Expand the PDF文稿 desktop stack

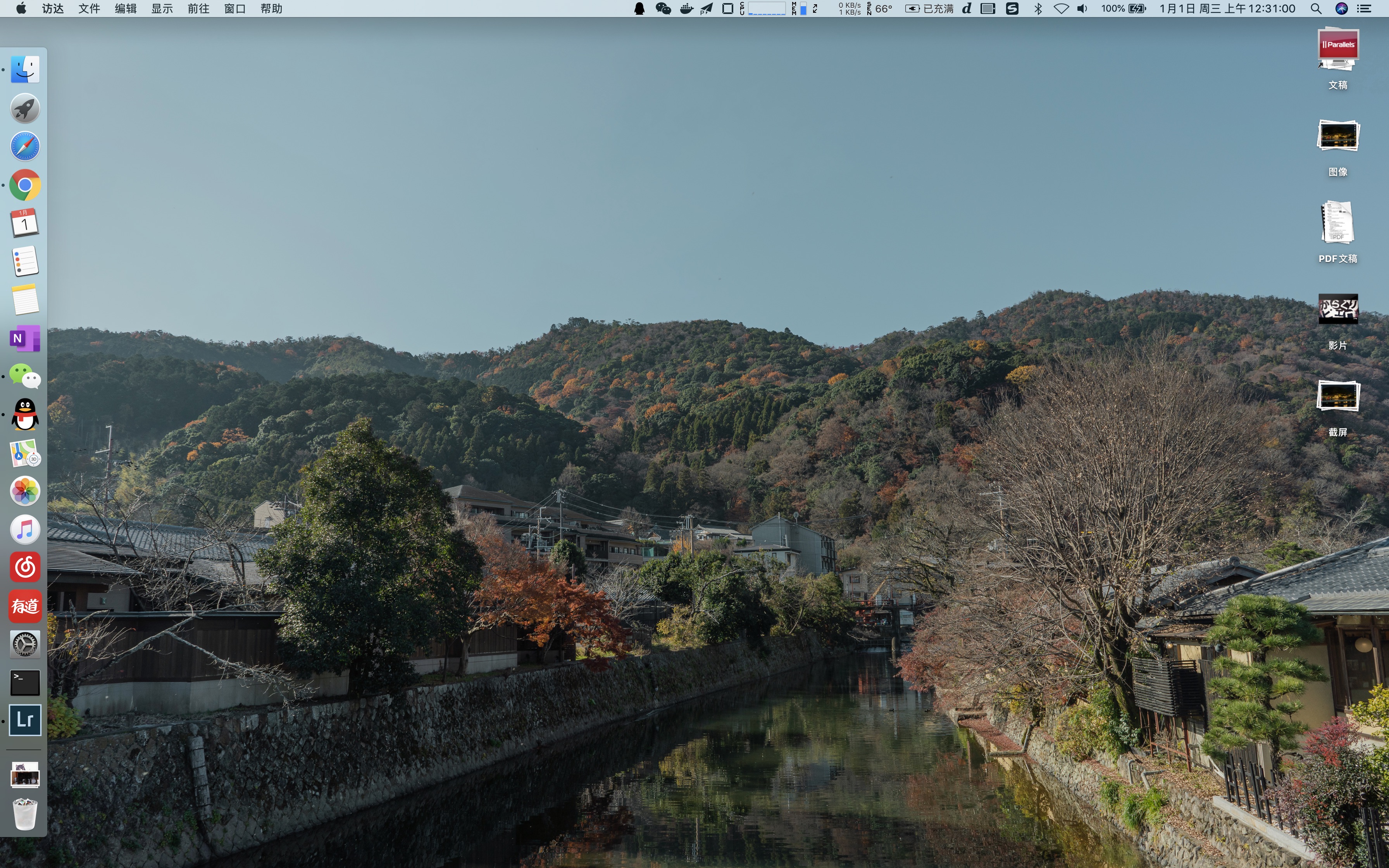pos(1337,223)
